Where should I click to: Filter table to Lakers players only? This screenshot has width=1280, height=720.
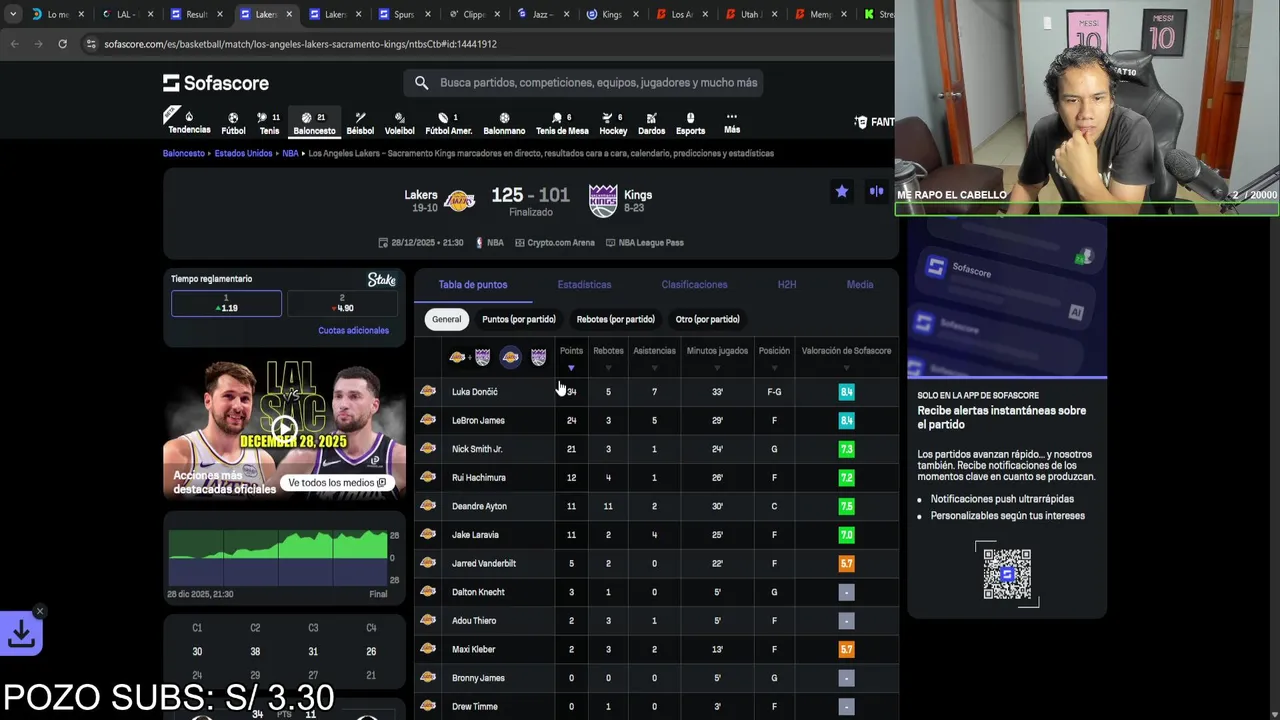point(510,357)
